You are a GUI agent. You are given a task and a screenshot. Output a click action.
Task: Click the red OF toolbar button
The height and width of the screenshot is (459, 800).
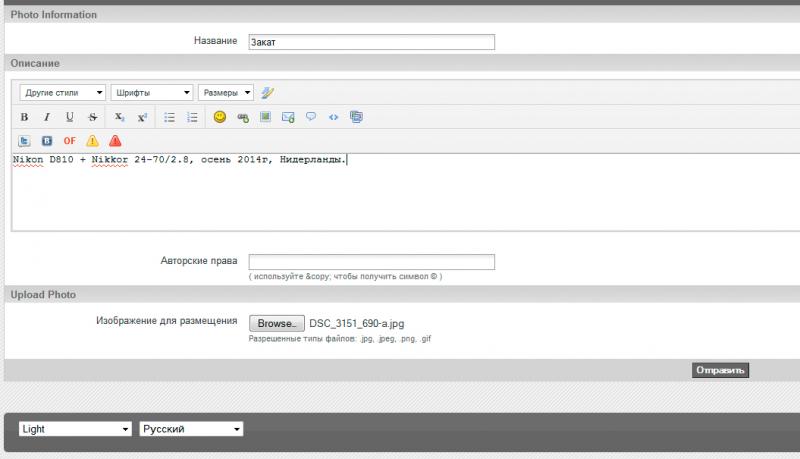(69, 141)
